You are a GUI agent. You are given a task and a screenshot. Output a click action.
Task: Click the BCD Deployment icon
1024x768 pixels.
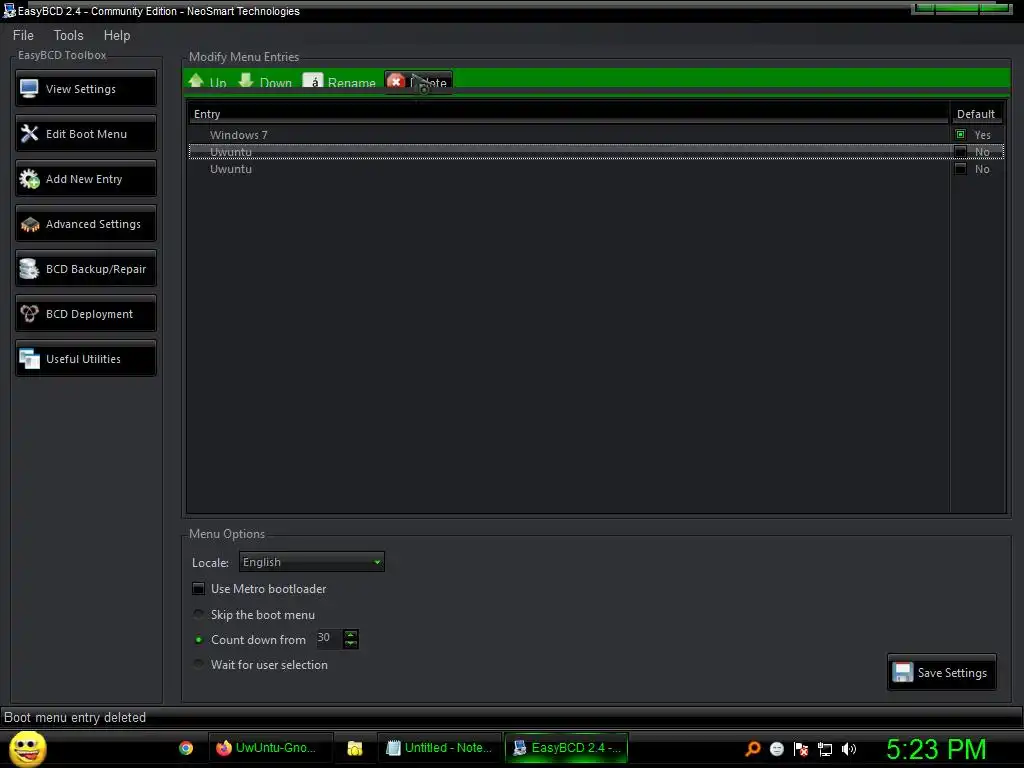pos(29,314)
